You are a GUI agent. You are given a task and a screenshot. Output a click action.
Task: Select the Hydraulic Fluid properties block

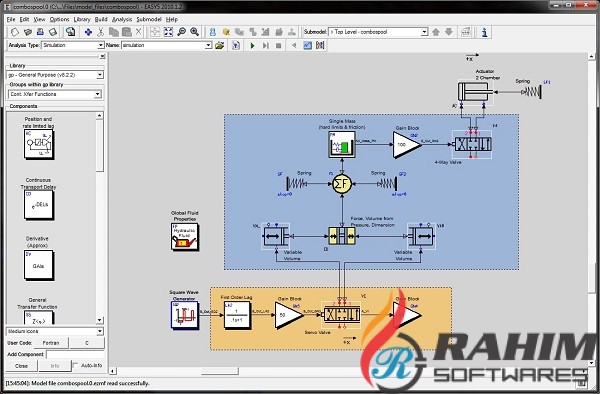(x=184, y=237)
